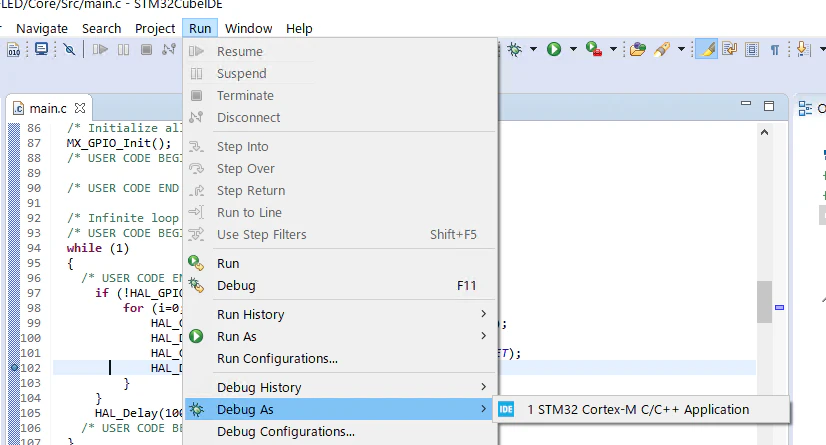Open the Window menu
This screenshot has width=826, height=445.
tap(249, 28)
